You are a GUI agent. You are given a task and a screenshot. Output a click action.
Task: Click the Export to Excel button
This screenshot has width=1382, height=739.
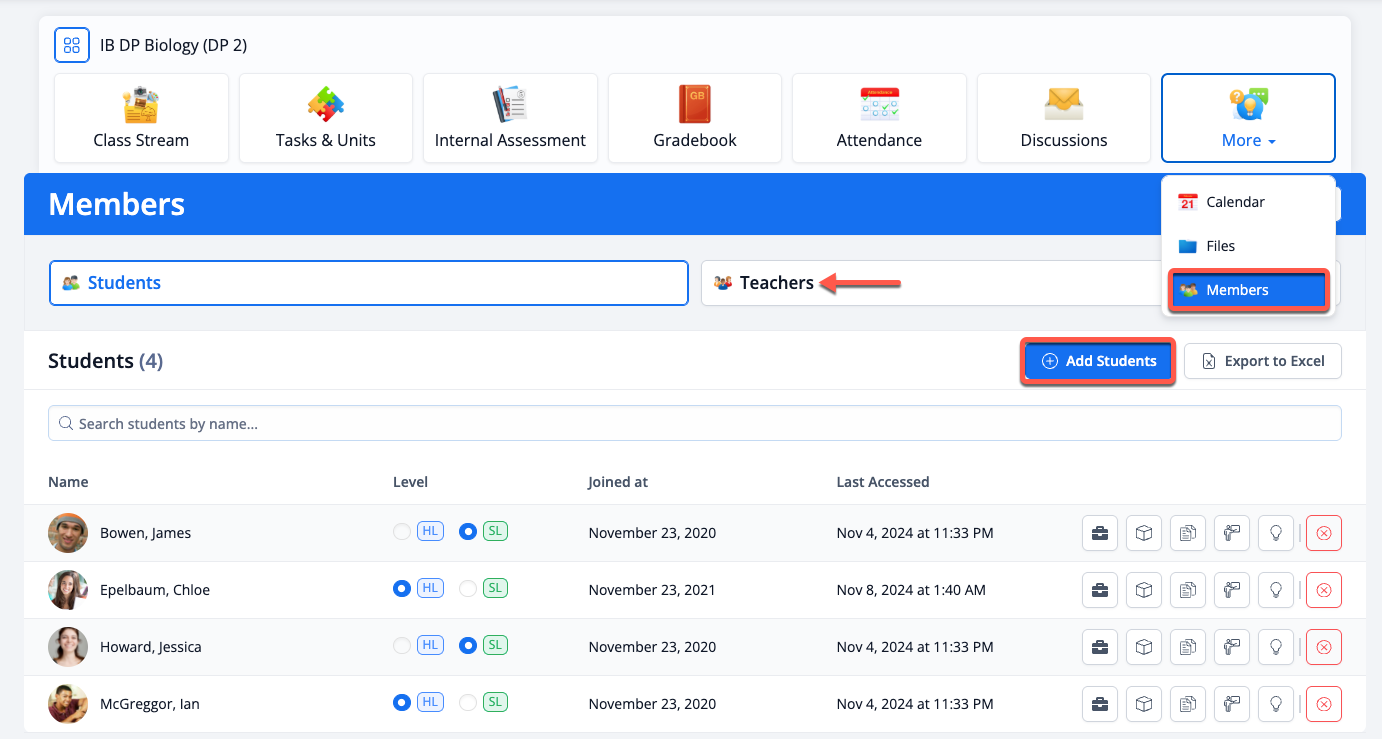(x=1262, y=361)
